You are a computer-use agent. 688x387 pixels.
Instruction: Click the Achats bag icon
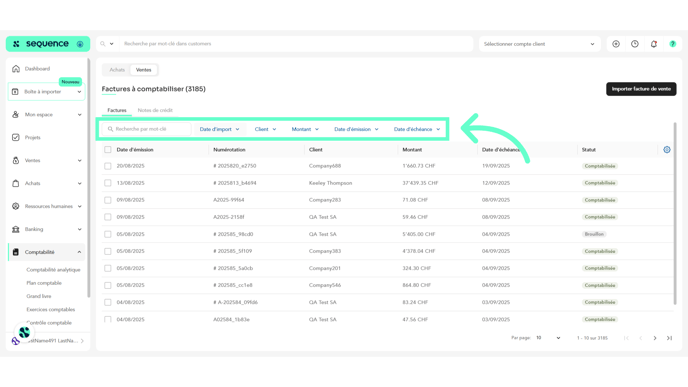pyautogui.click(x=16, y=183)
